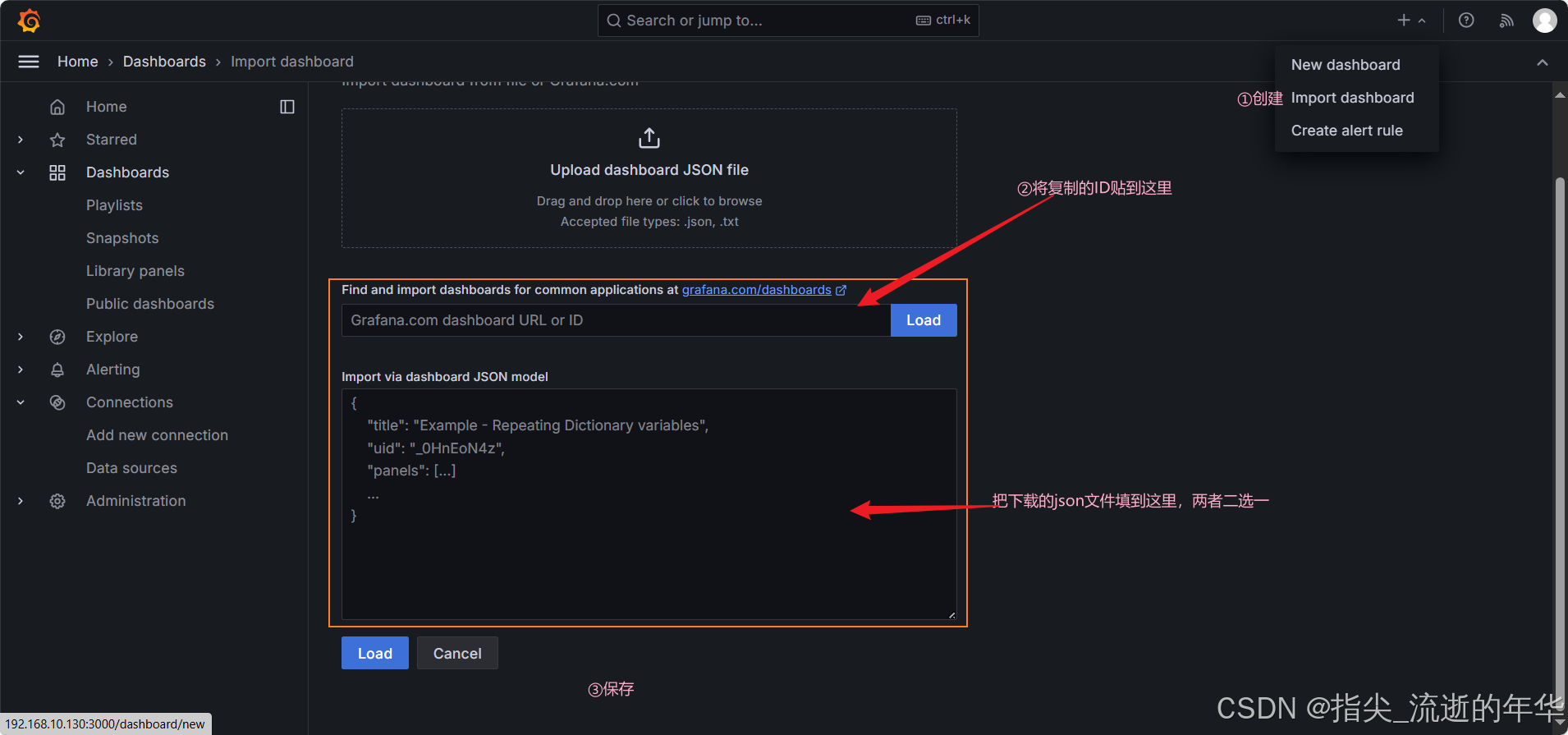The width and height of the screenshot is (1568, 735).
Task: Open the grafana.com/dashboards link
Action: (756, 290)
